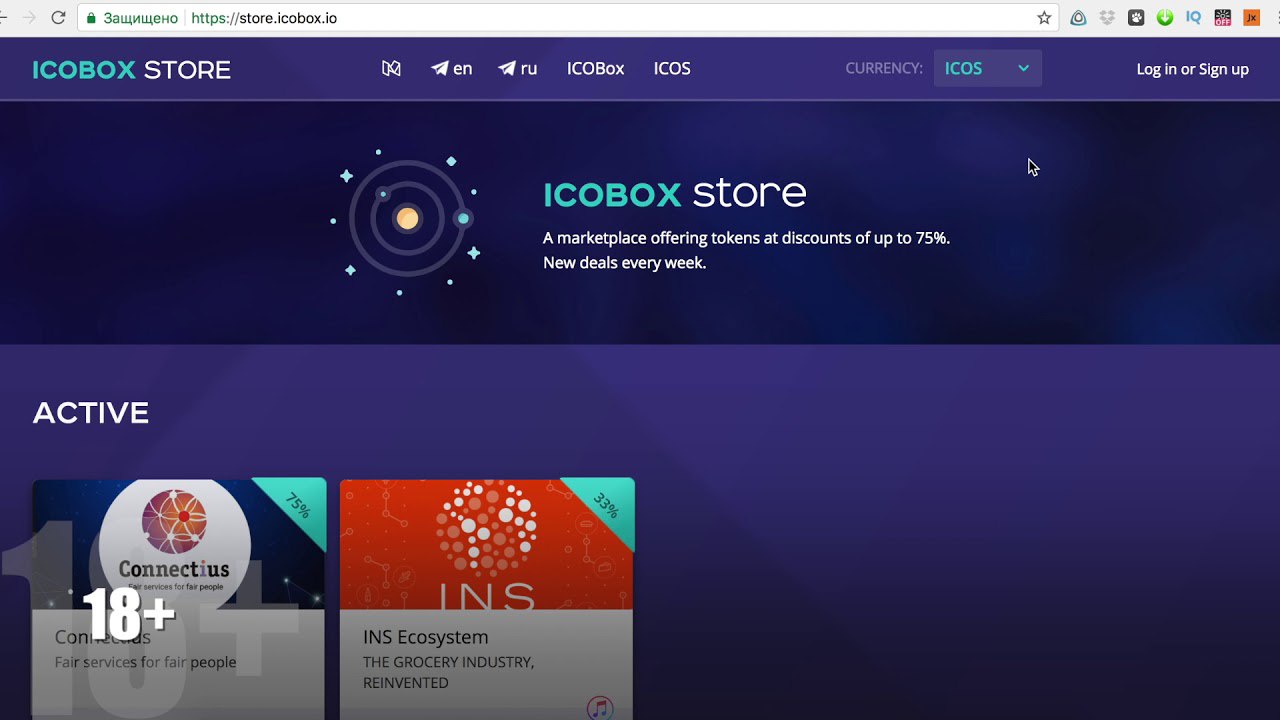Click the ACTIVE section heading
Viewport: 1280px width, 720px height.
pyautogui.click(x=91, y=413)
